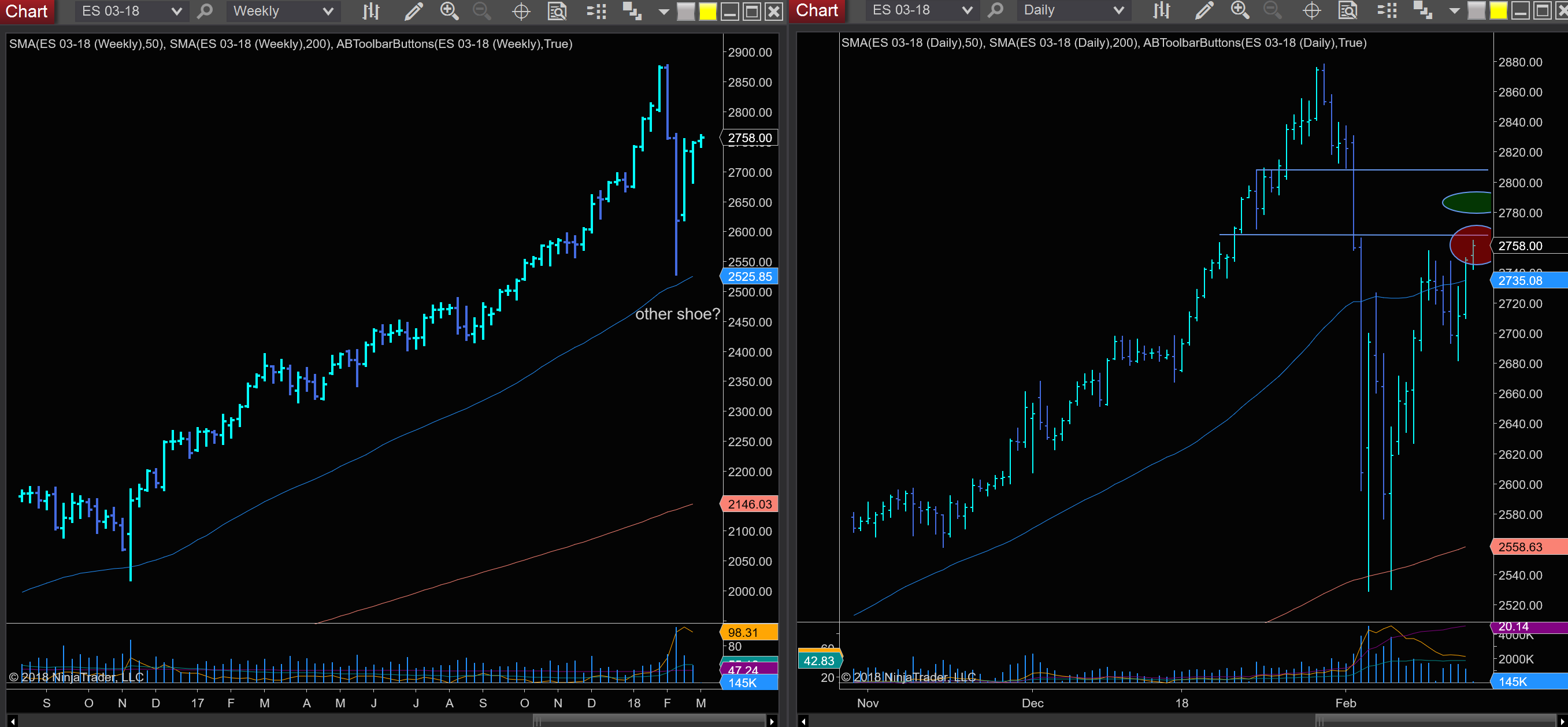Click left arrow on Daily chart scrollbar
The height and width of the screenshot is (727, 1568).
pos(803,722)
